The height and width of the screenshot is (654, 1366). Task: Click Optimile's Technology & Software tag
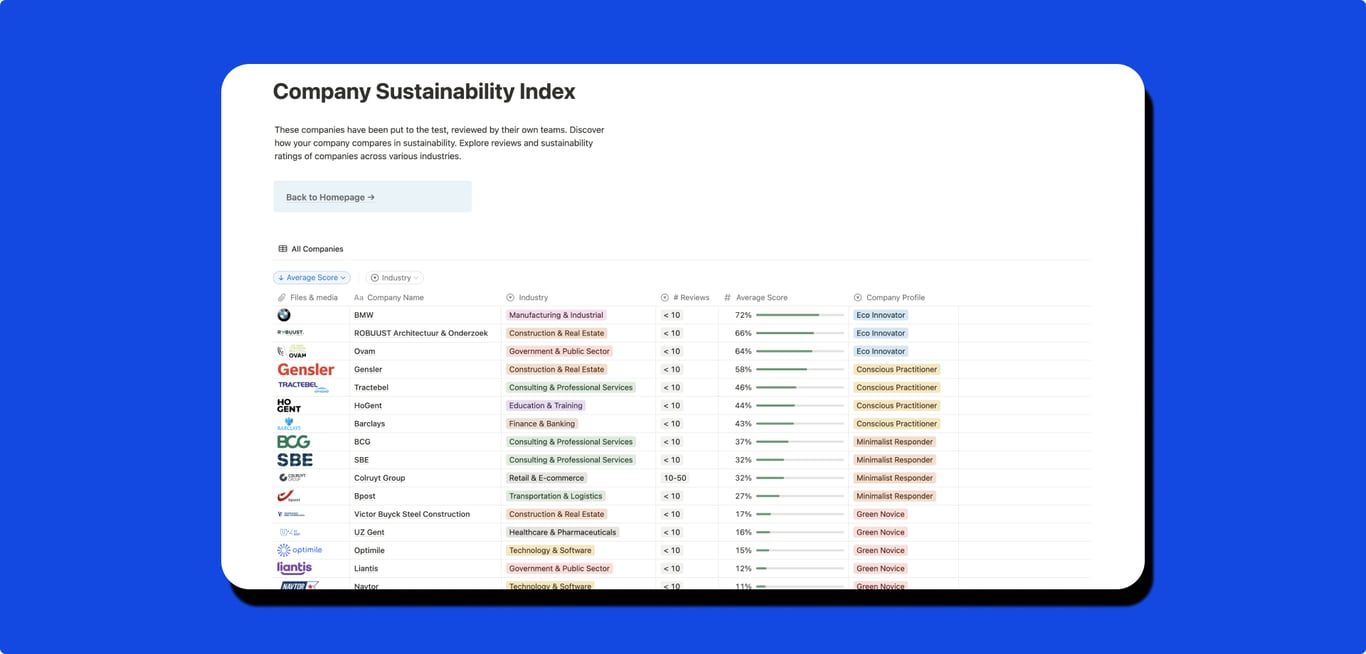(x=551, y=550)
